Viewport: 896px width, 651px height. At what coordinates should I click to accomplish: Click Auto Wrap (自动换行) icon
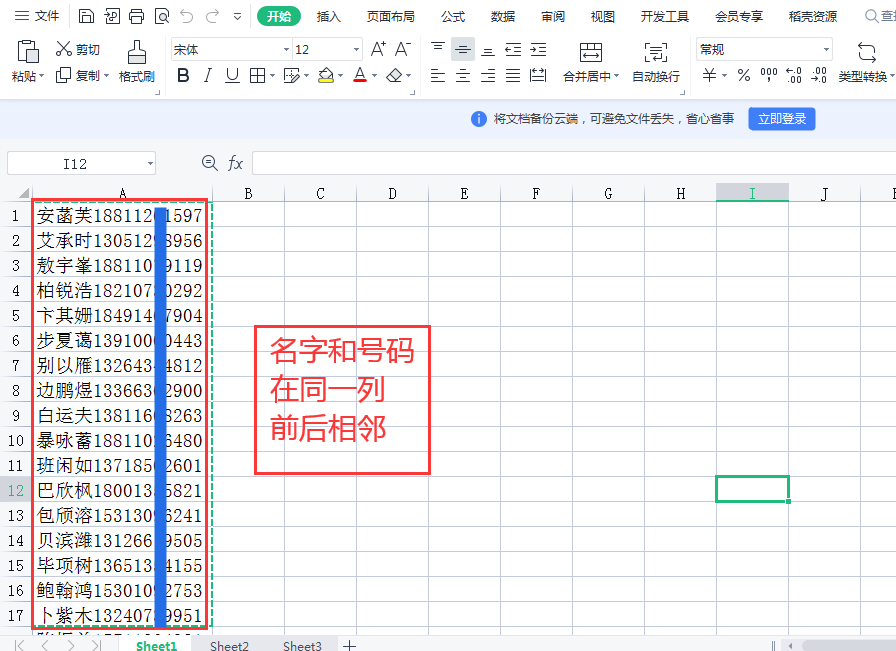pyautogui.click(x=656, y=52)
